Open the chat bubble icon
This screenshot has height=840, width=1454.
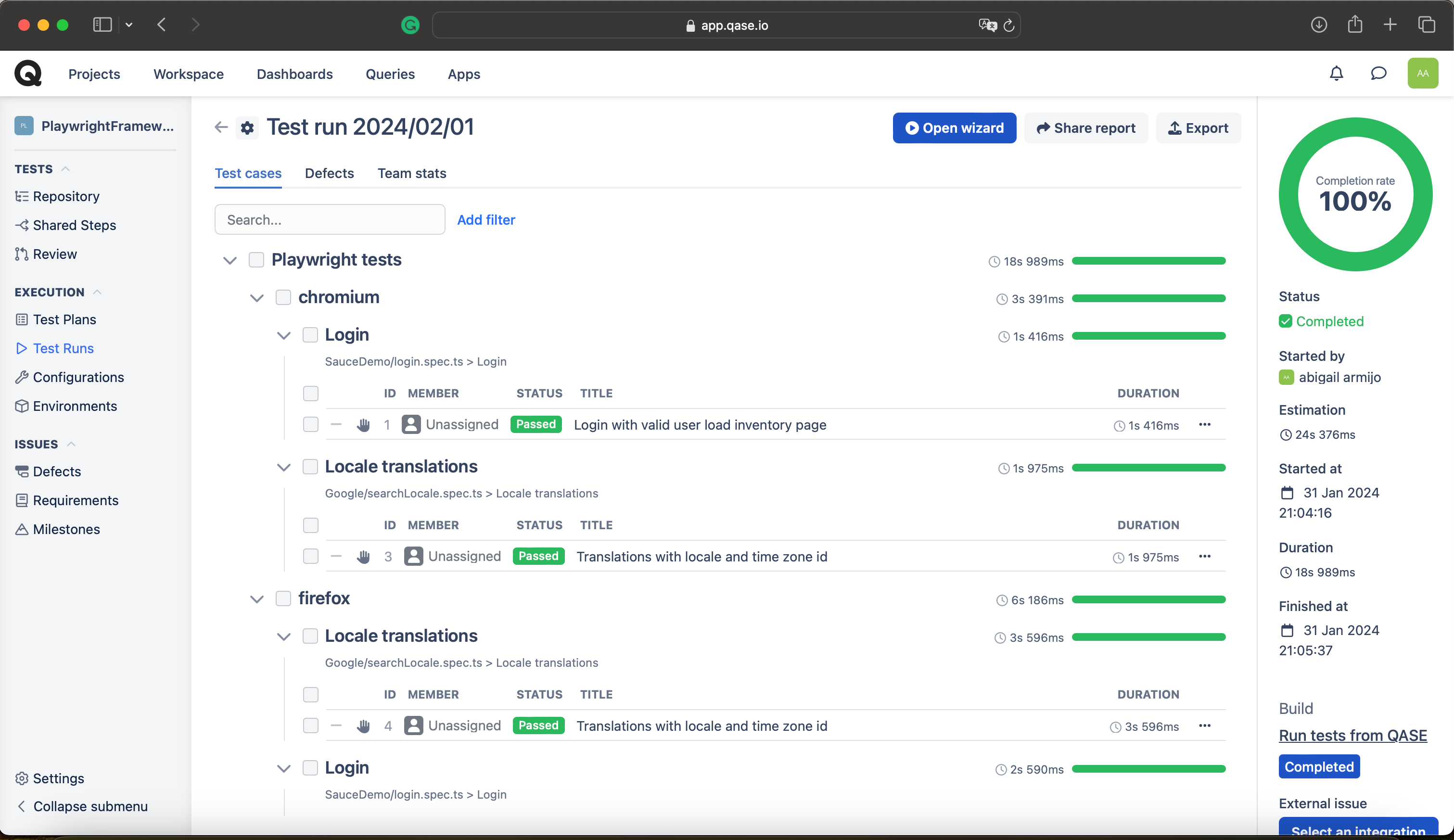(x=1378, y=73)
